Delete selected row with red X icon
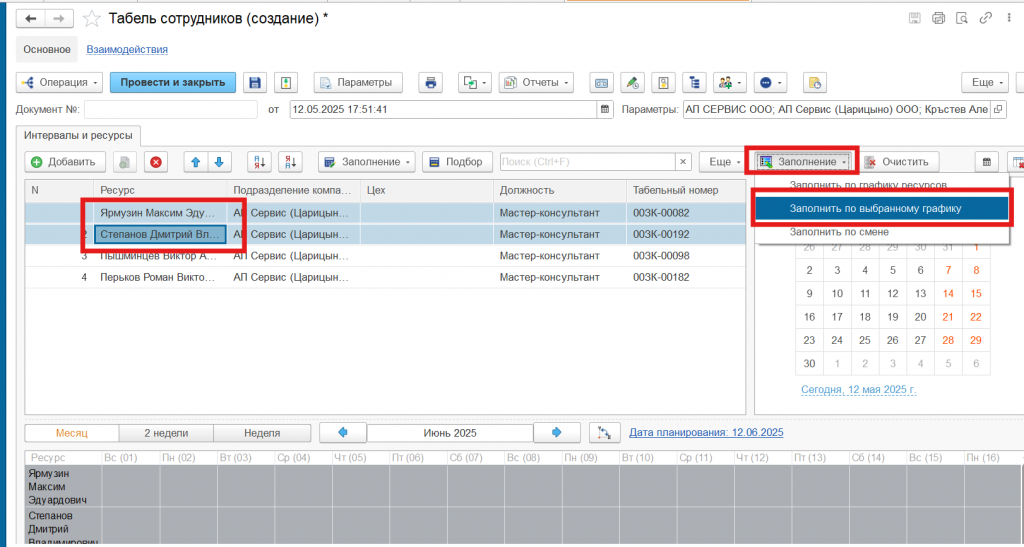1024x547 pixels. (155, 162)
